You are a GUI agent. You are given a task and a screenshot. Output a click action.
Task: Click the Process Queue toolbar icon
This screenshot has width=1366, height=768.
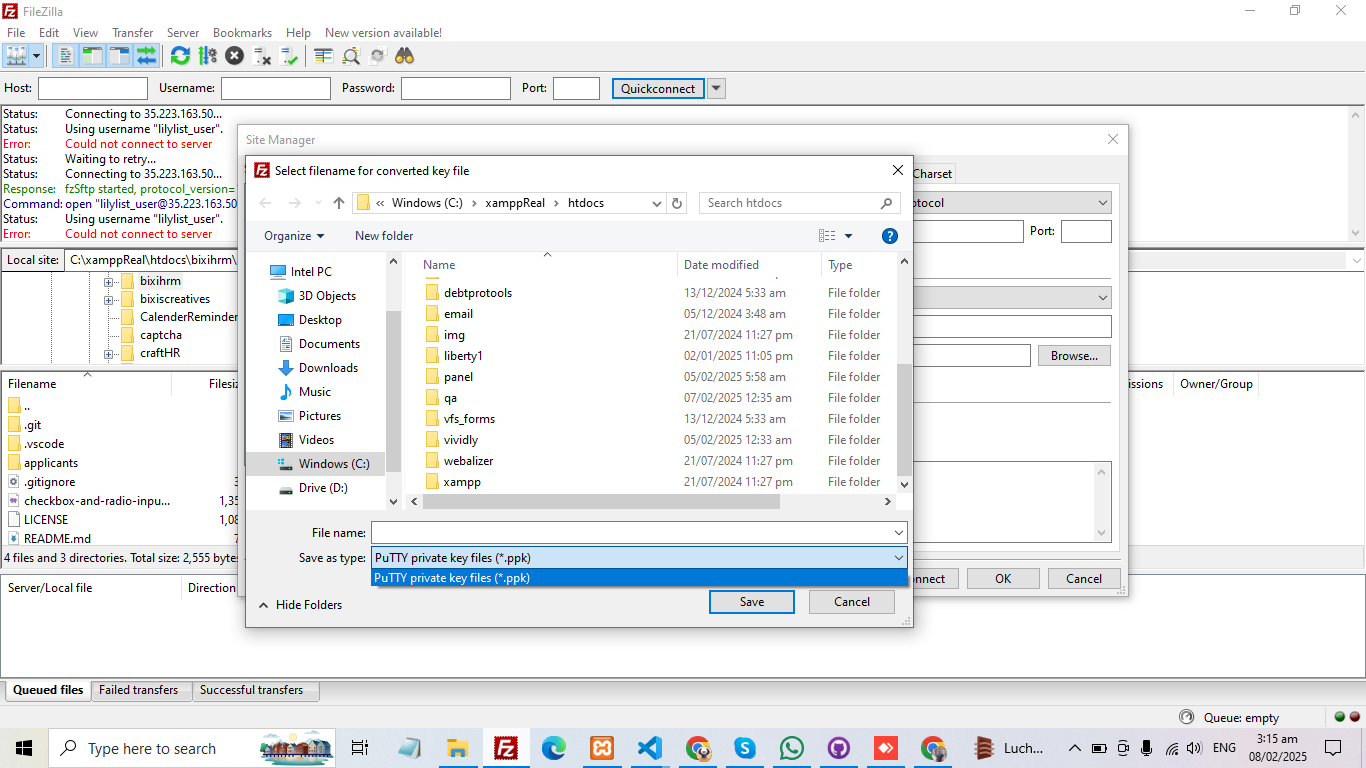pos(207,56)
